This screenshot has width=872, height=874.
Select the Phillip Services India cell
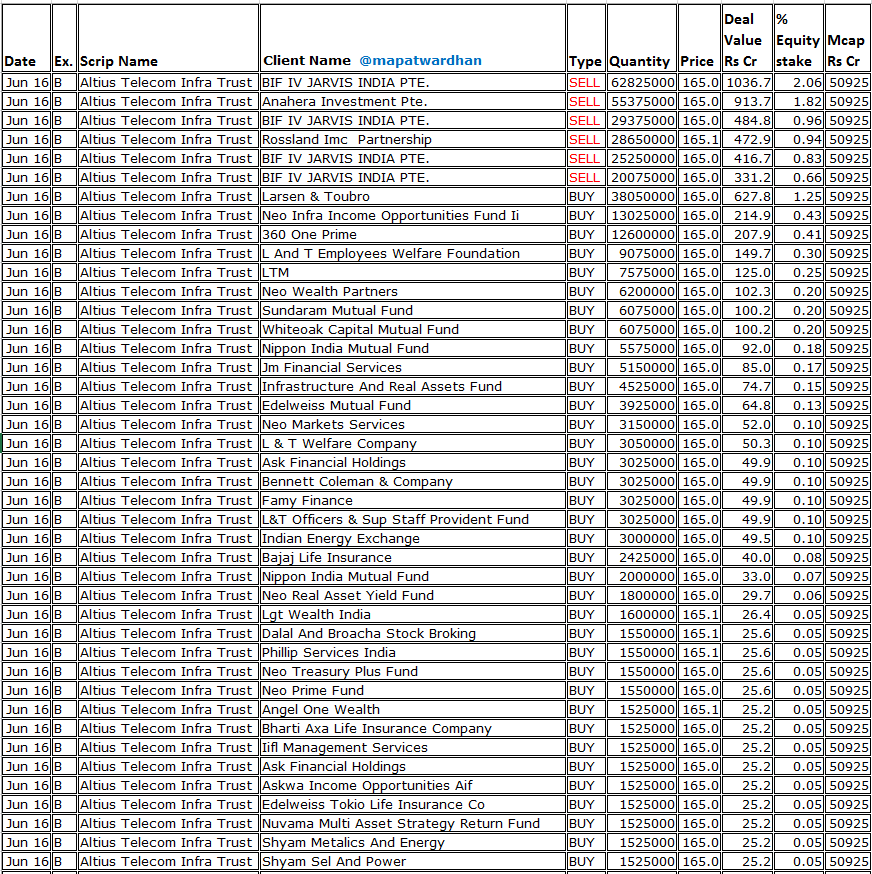pyautogui.click(x=413, y=652)
